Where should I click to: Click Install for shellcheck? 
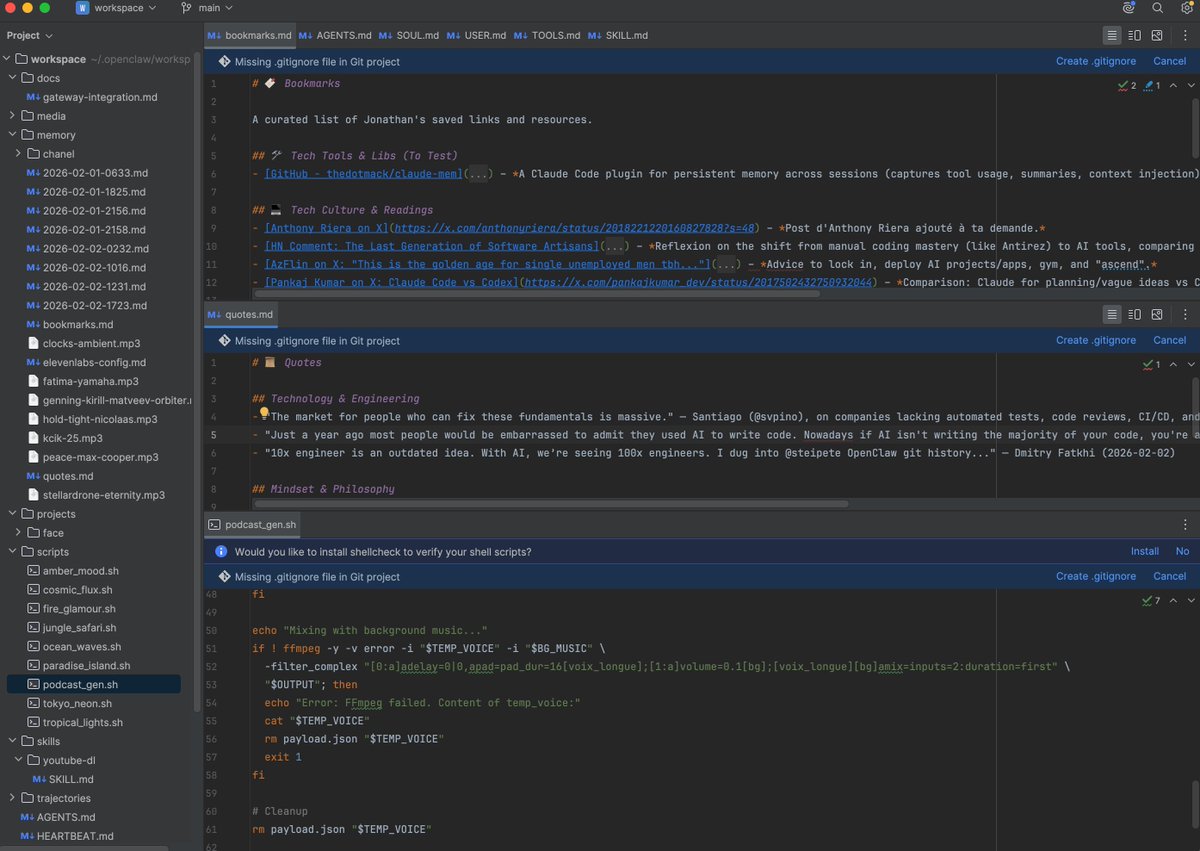tap(1145, 551)
